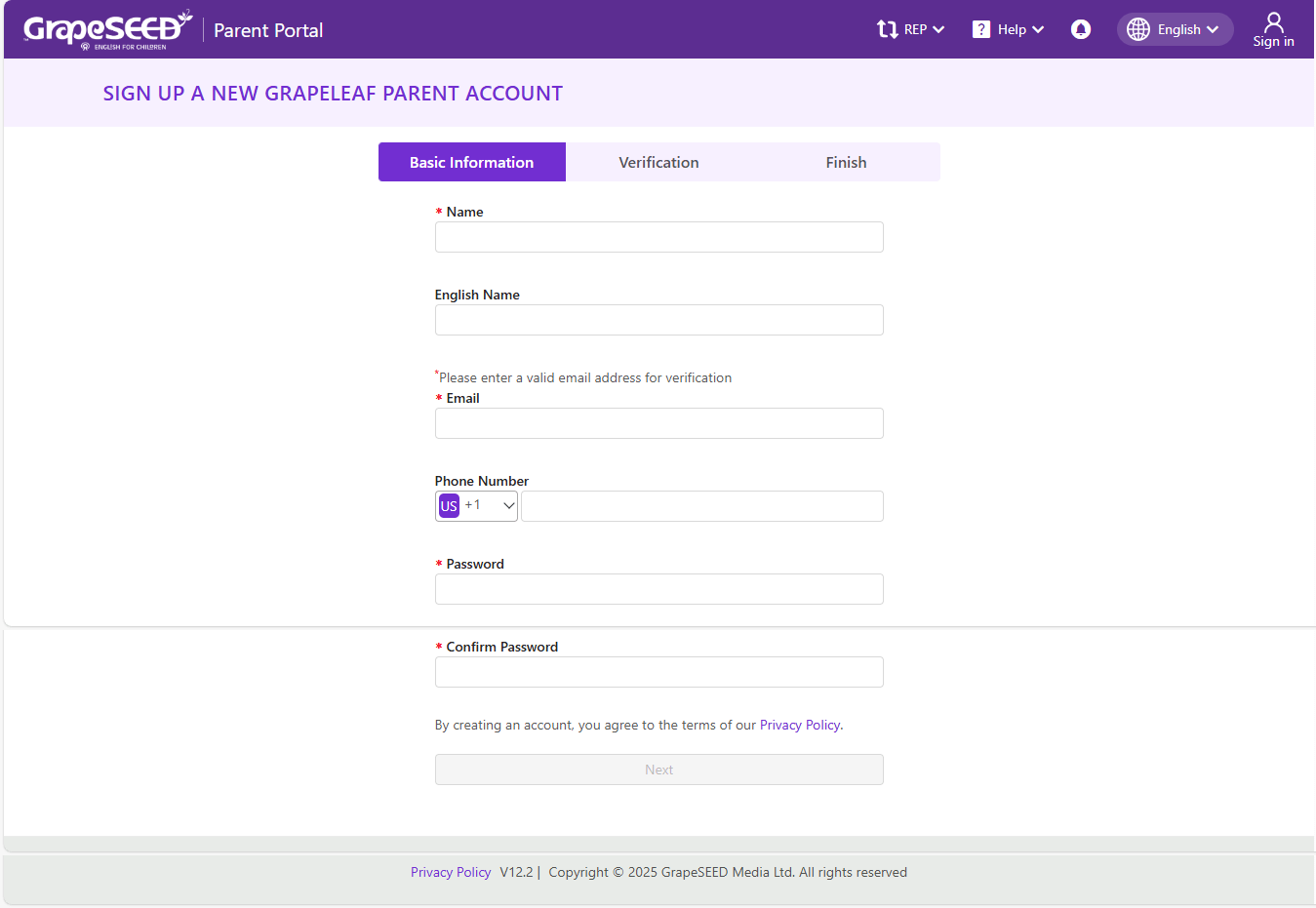Click the Help question mark icon

tap(981, 29)
